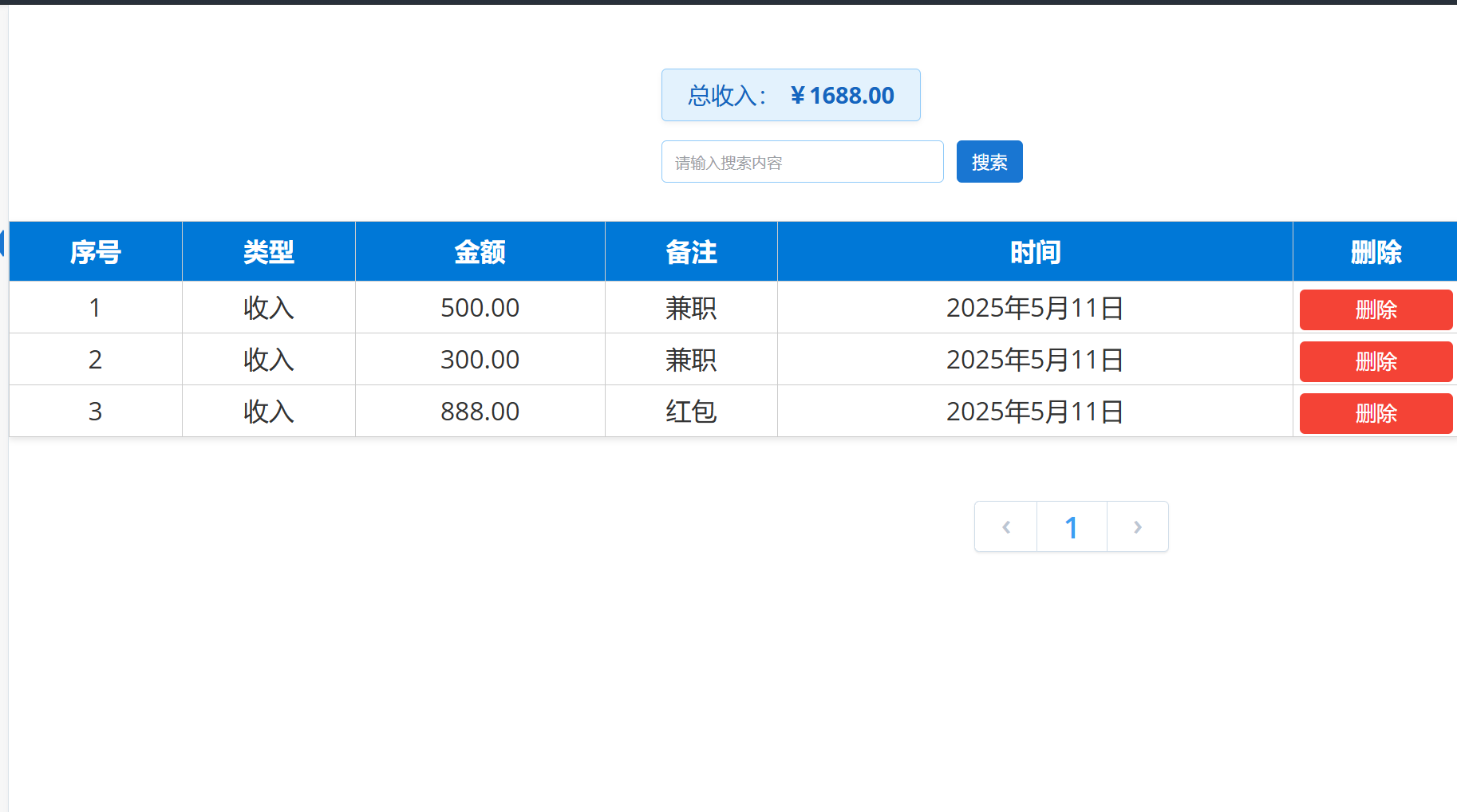Screen dimensions: 1457x812
Task: Click the 300.00 amount cell
Action: tap(480, 359)
